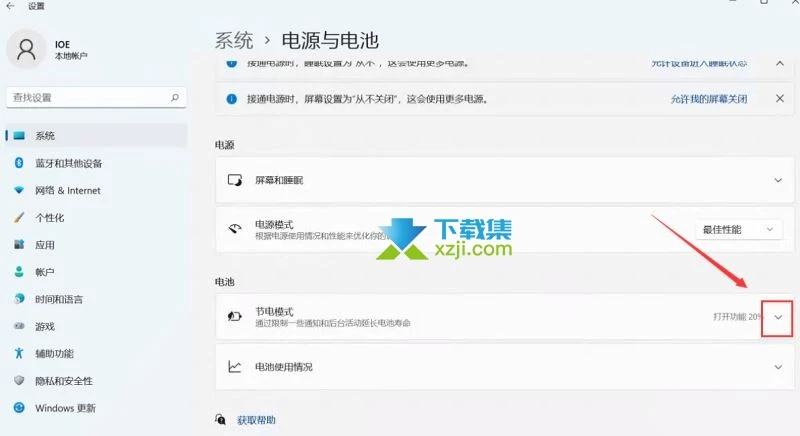Click the network Wi-Fi icon in the sidebar

tap(19, 190)
